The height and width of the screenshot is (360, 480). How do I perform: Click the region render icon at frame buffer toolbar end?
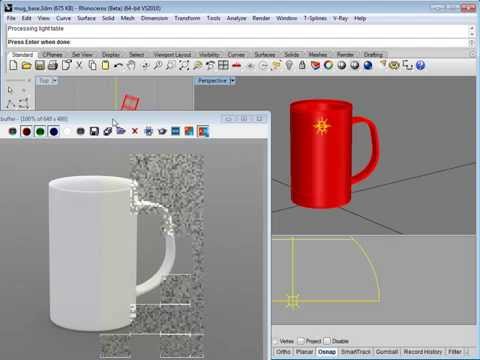click(203, 131)
